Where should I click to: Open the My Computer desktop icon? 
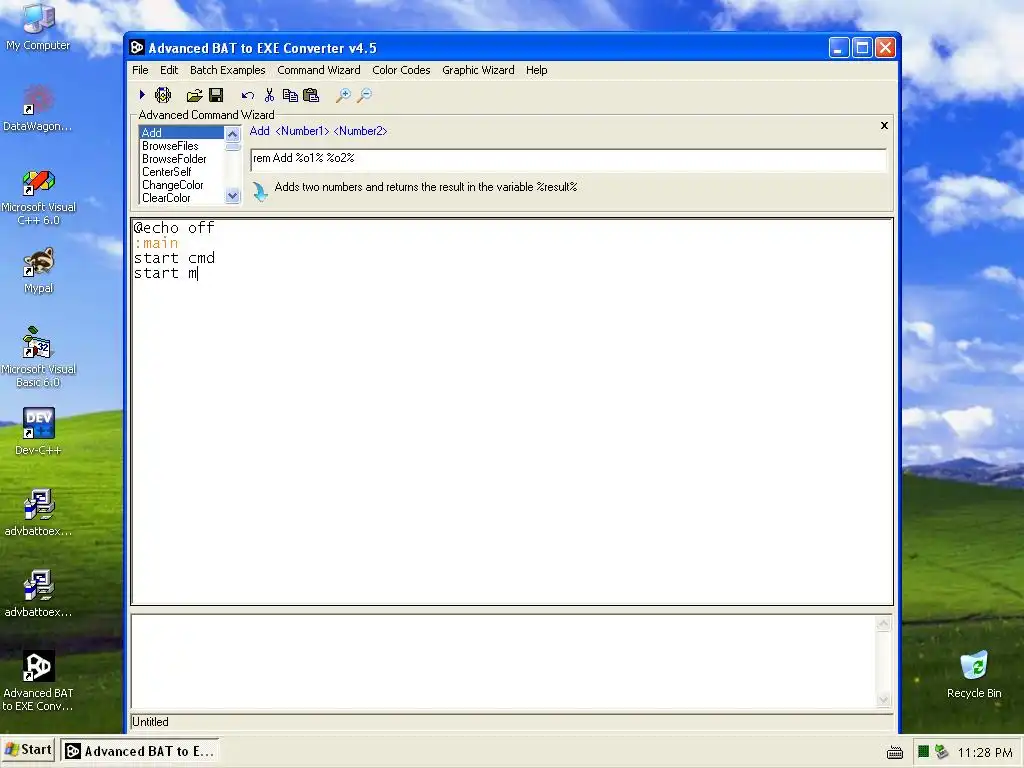click(38, 27)
